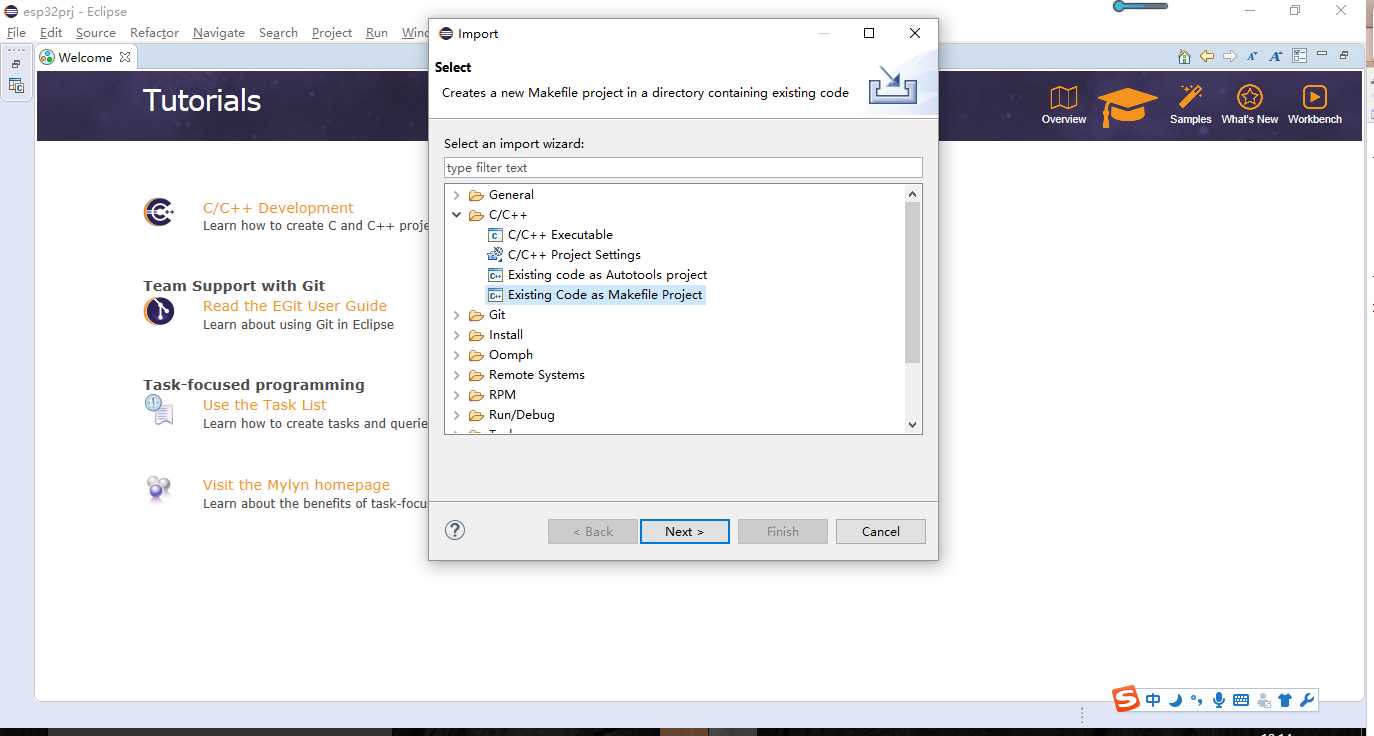Click the Next > button

[684, 531]
